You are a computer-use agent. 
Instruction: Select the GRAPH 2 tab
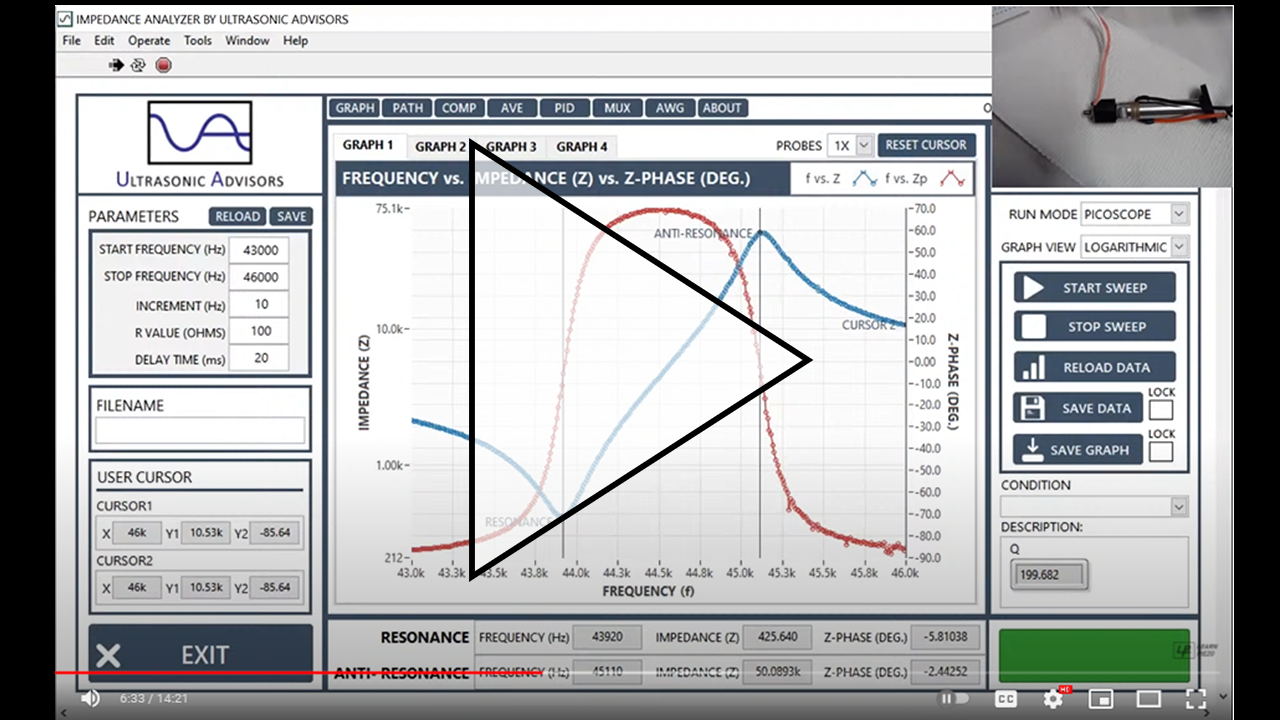pyautogui.click(x=441, y=146)
